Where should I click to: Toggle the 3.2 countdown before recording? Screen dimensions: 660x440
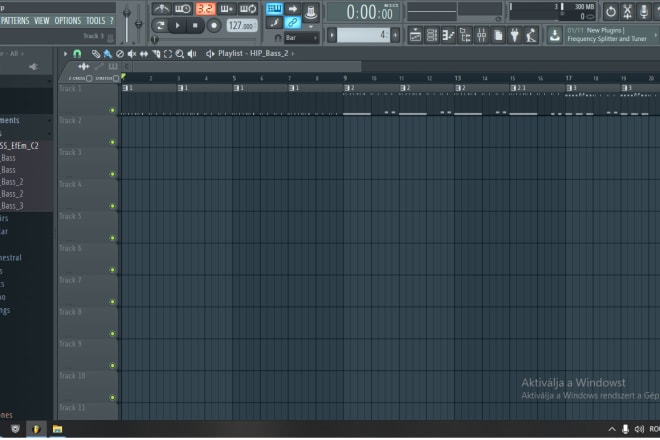[205, 8]
